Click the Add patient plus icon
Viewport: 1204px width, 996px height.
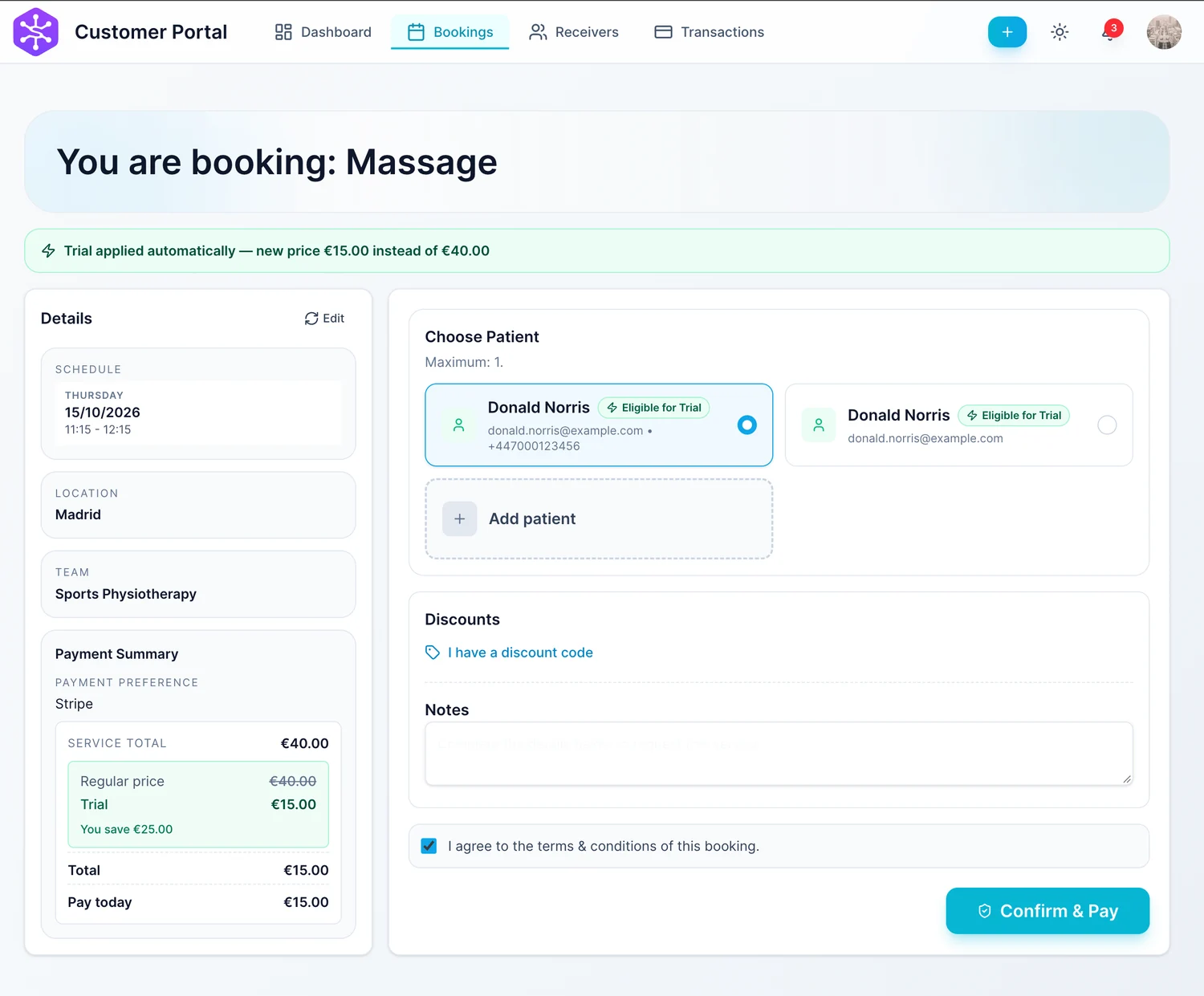[x=460, y=519]
